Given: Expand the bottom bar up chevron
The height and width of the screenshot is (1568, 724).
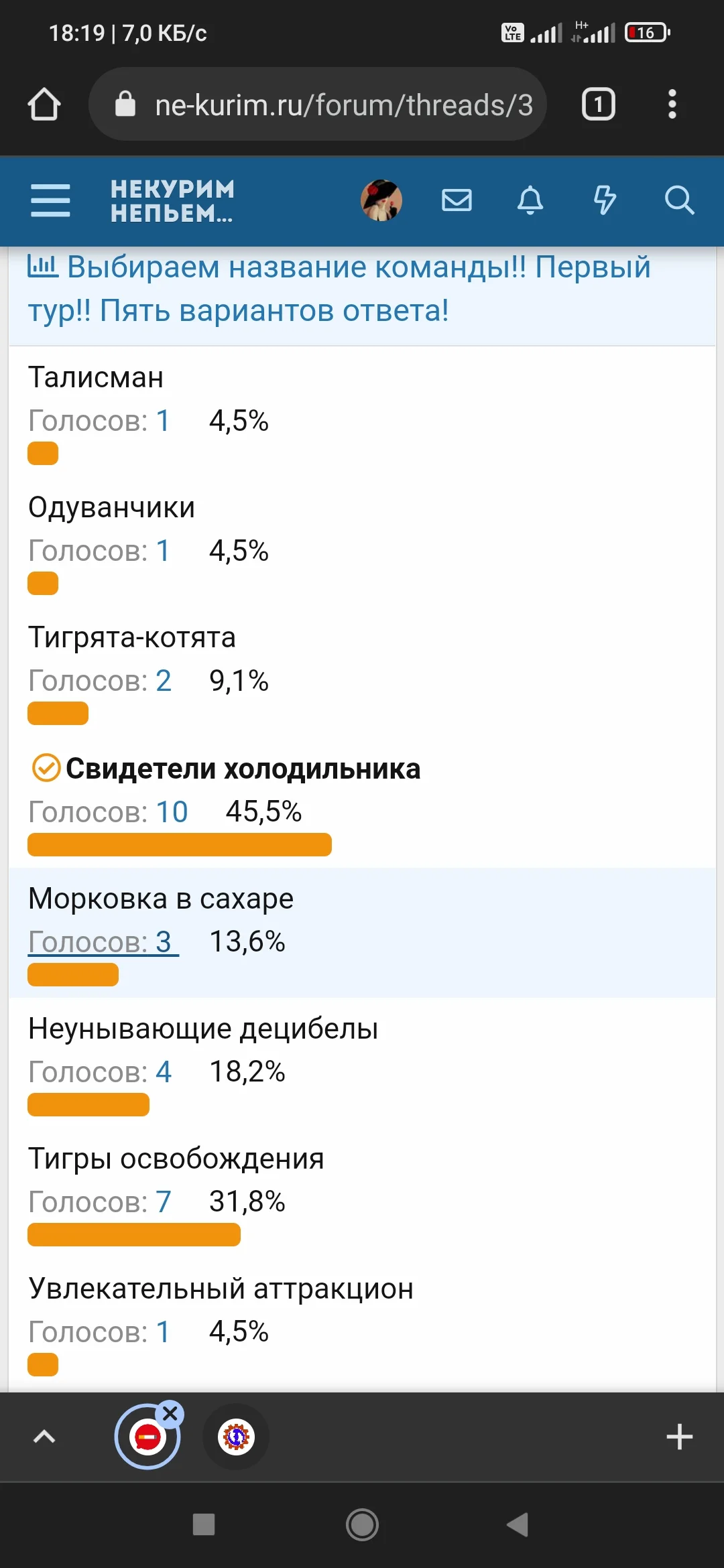Looking at the screenshot, I should pos(44,1437).
